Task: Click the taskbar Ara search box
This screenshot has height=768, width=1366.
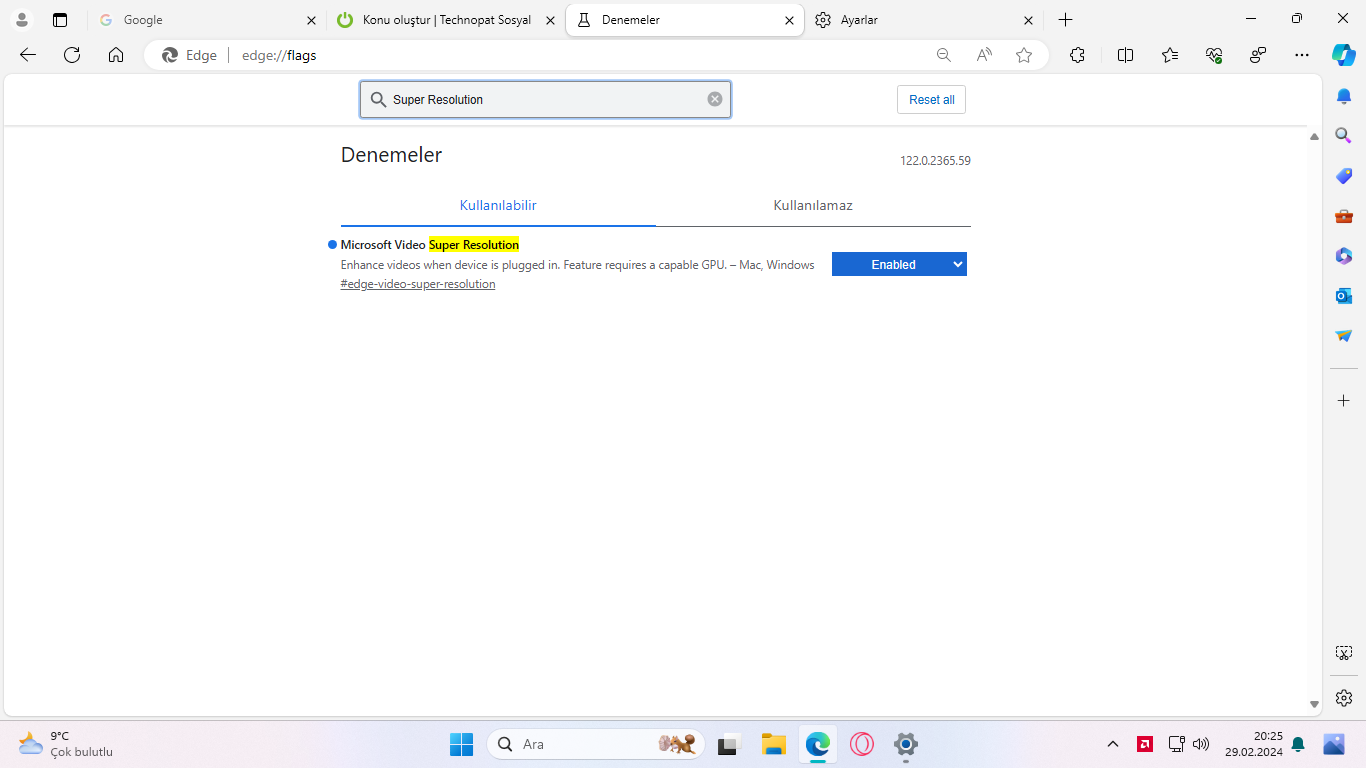Action: 596,744
